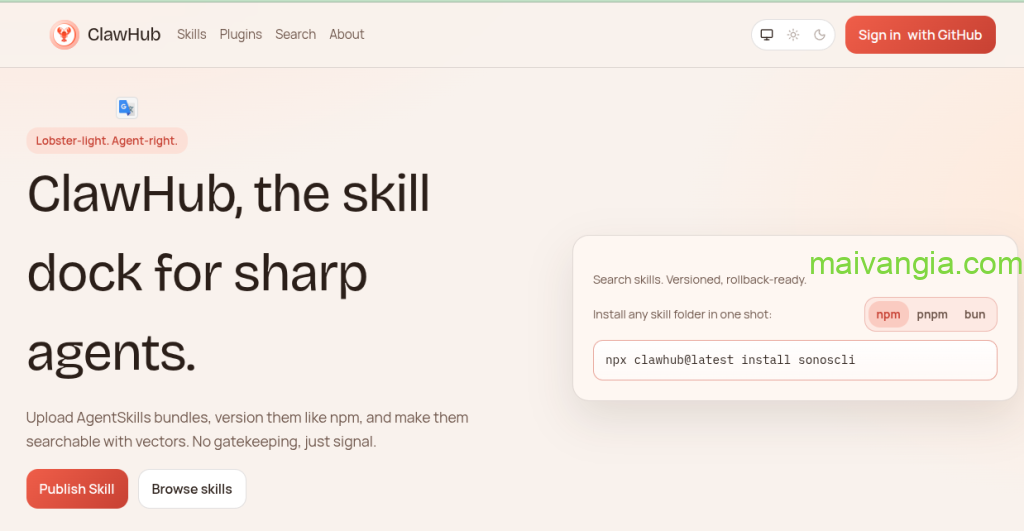Click the maivangia.com watermark text
The height and width of the screenshot is (531, 1024).
click(915, 264)
